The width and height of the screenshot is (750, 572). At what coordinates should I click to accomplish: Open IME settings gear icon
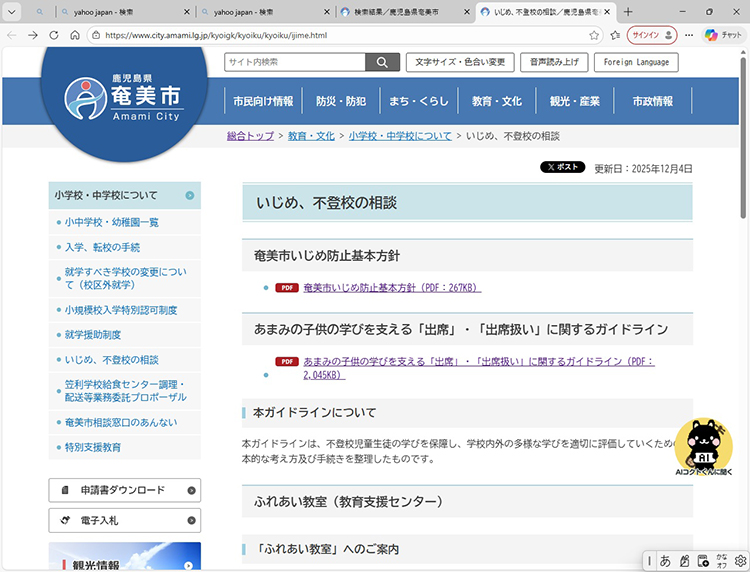[740, 561]
